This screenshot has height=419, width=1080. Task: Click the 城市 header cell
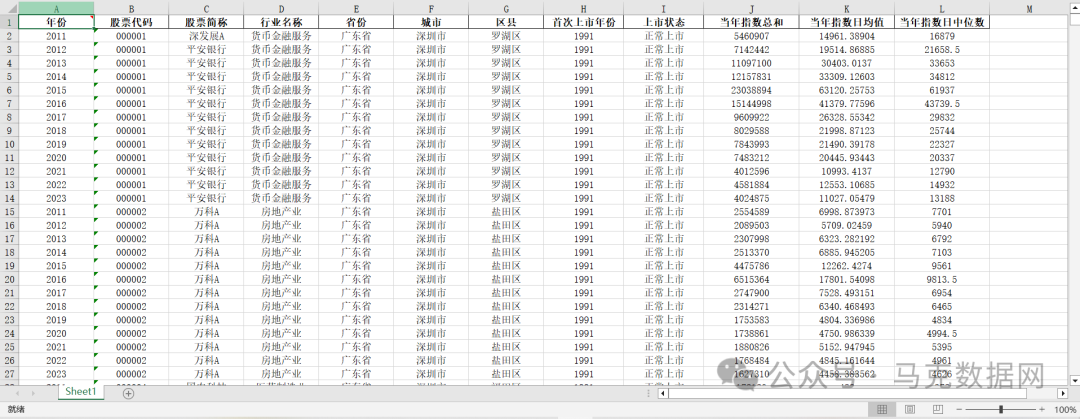[431, 22]
